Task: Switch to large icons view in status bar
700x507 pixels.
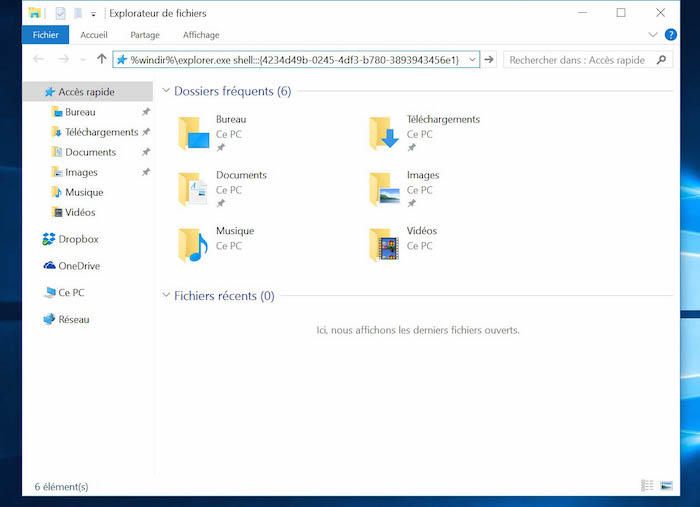Action: click(666, 486)
